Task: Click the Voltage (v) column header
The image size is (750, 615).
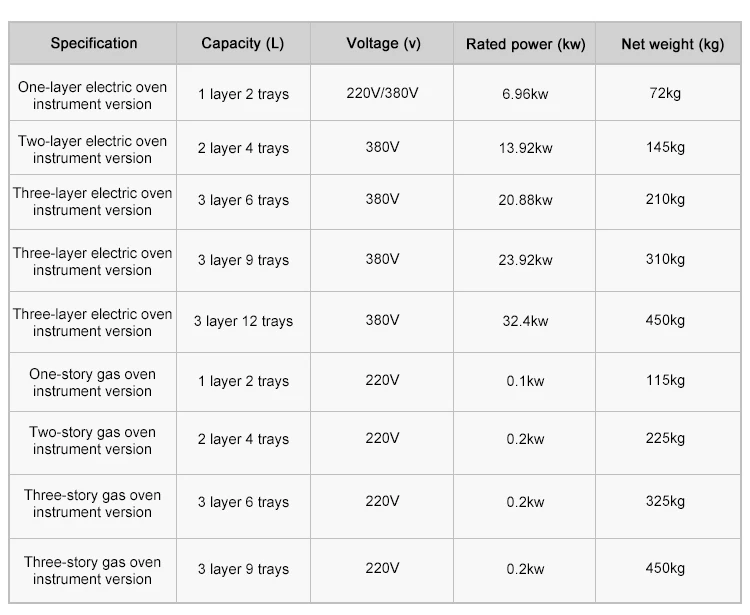Action: coord(383,43)
